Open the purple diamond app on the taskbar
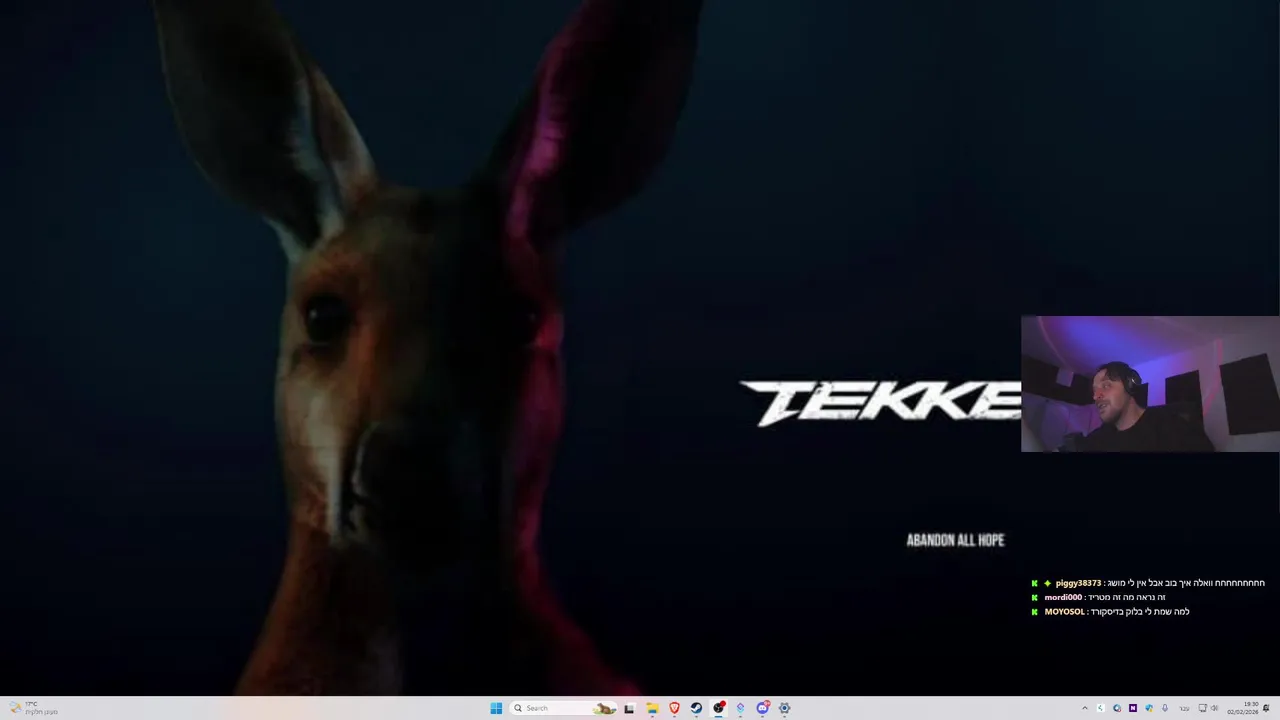The image size is (1280, 720). click(x=740, y=708)
